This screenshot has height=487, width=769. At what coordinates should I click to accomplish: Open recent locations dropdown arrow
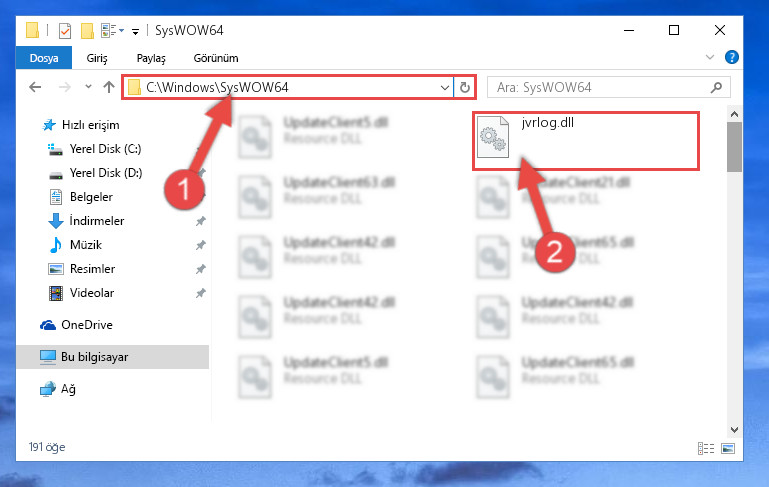pyautogui.click(x=88, y=87)
